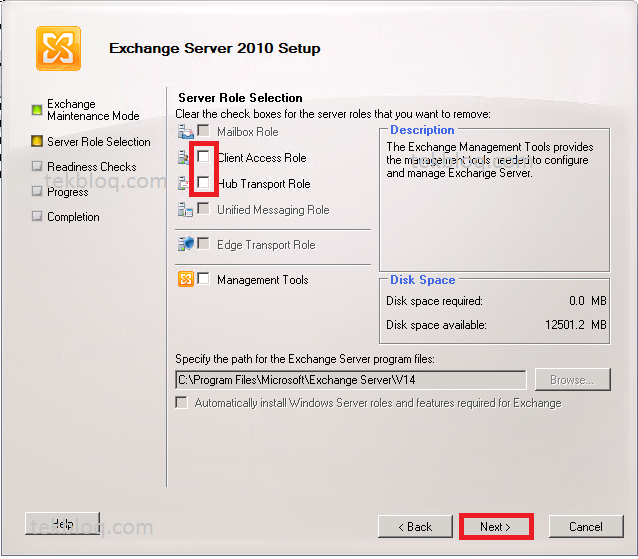The image size is (638, 559).
Task: Select the Server Role Selection step
Action: pyautogui.click(x=99, y=142)
